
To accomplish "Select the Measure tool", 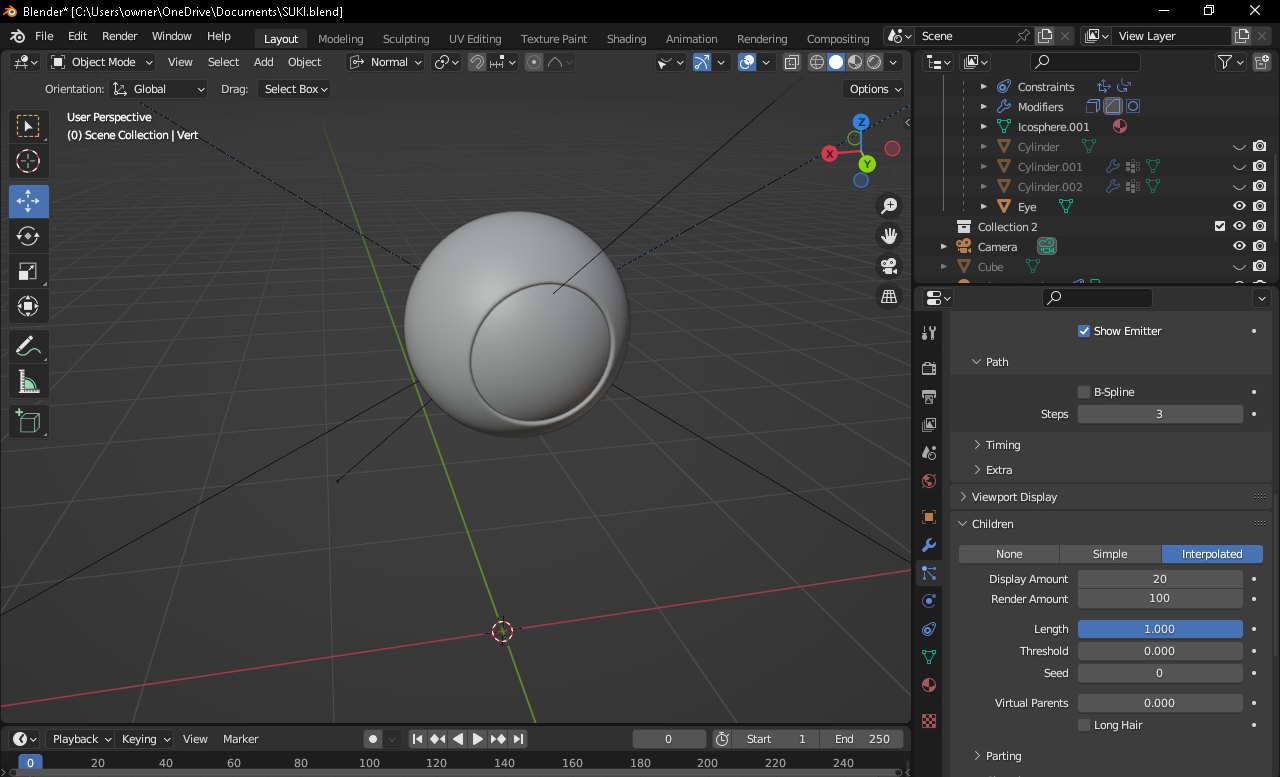I will click(28, 382).
